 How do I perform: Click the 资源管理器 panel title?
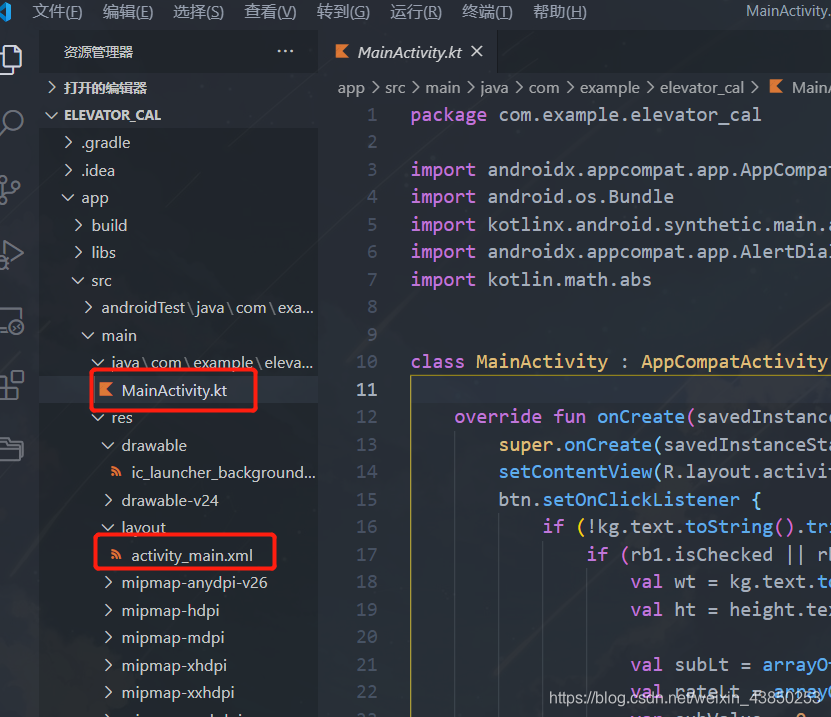pyautogui.click(x=99, y=52)
